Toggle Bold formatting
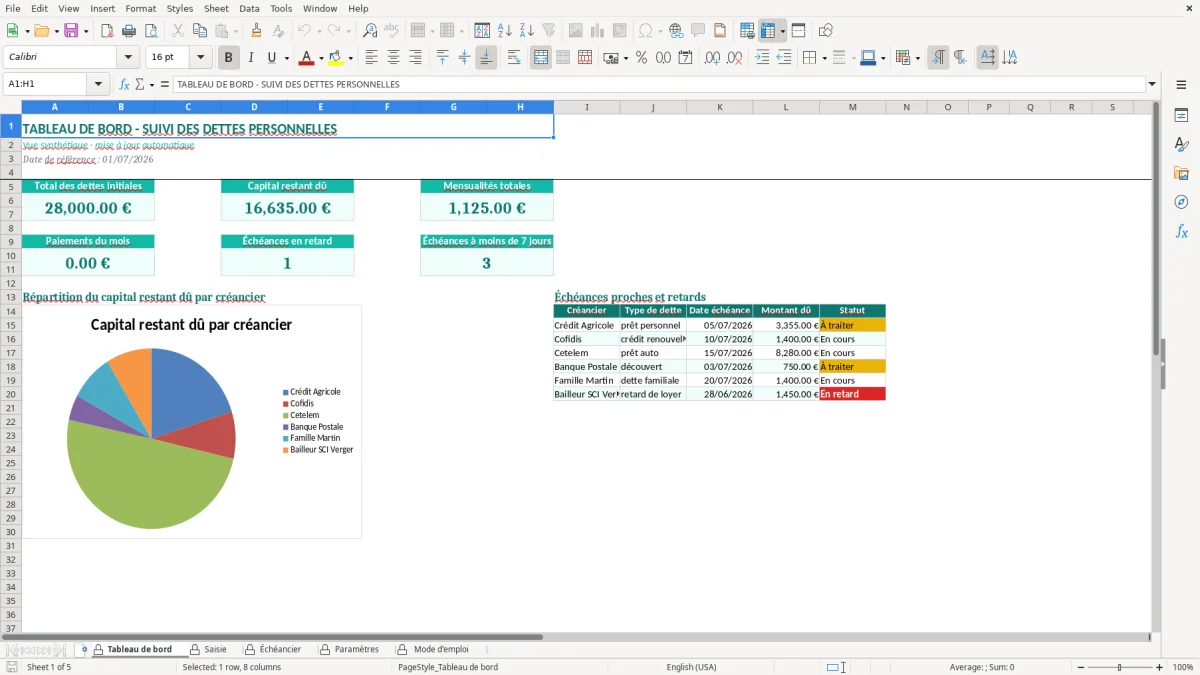This screenshot has height=675, width=1200. click(229, 58)
